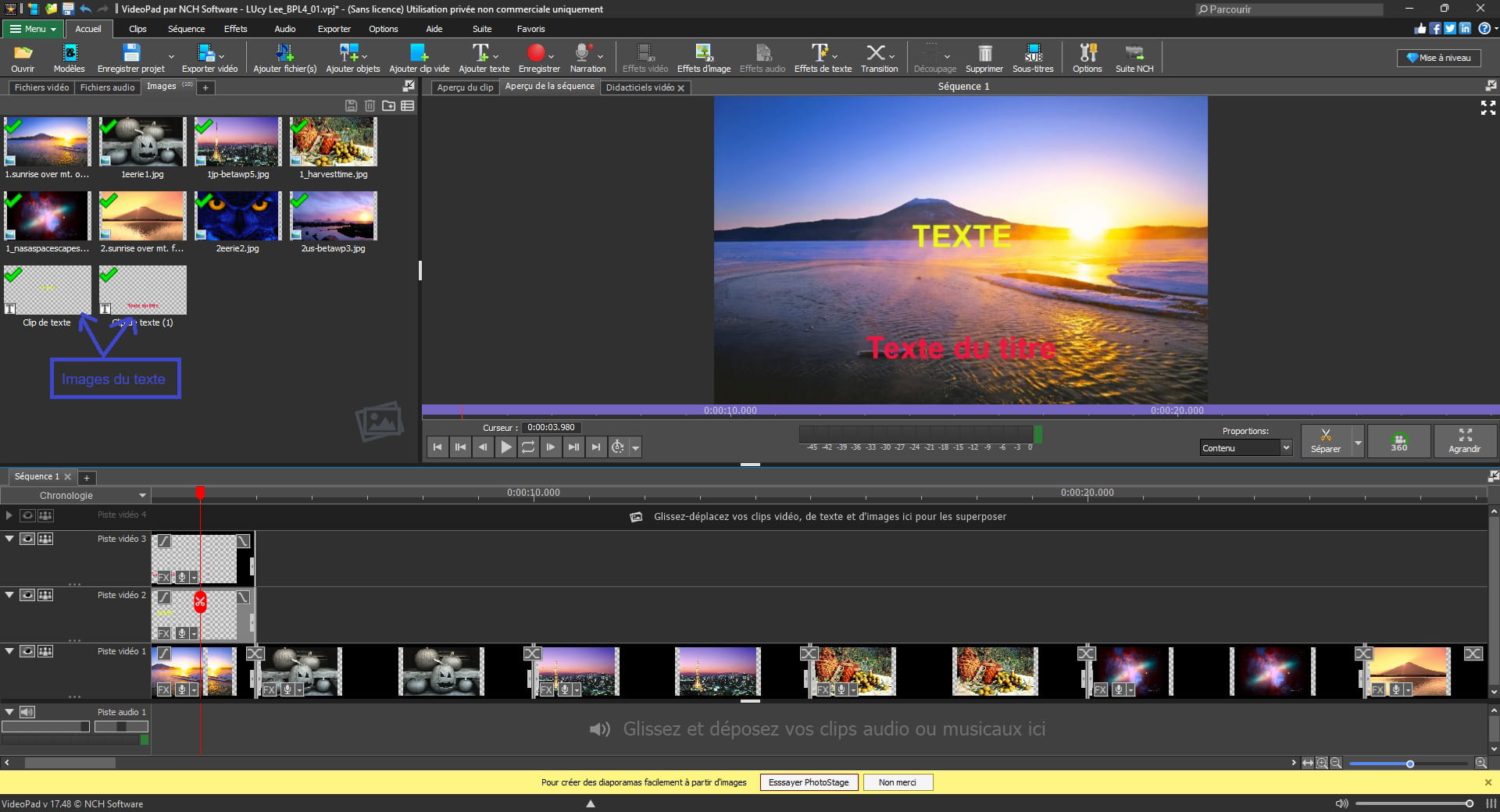
Task: Click the Séparer scissors button
Action: [x=1325, y=440]
